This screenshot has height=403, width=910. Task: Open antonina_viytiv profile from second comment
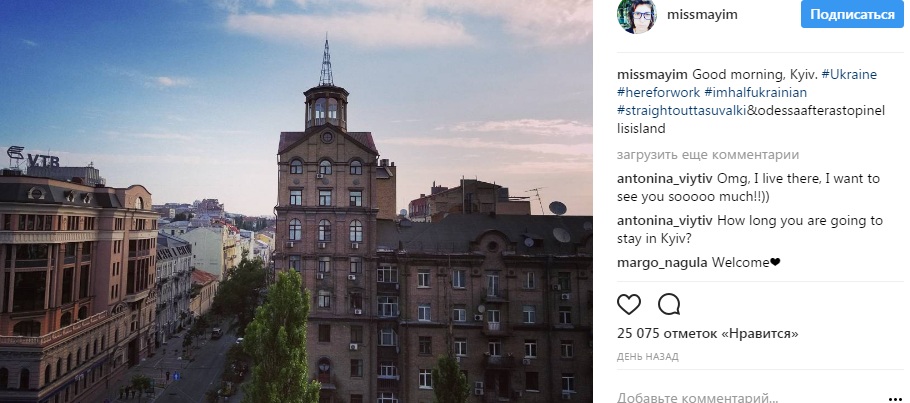point(666,221)
